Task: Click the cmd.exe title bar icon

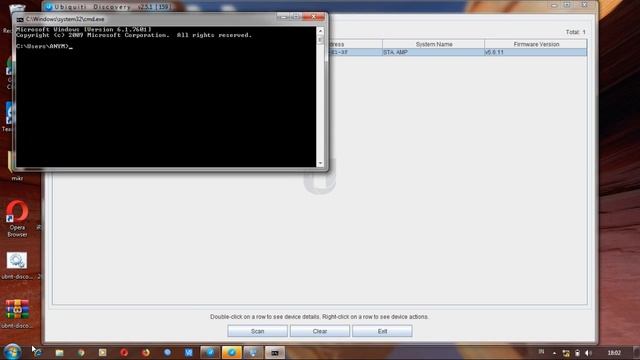Action: tap(20, 19)
